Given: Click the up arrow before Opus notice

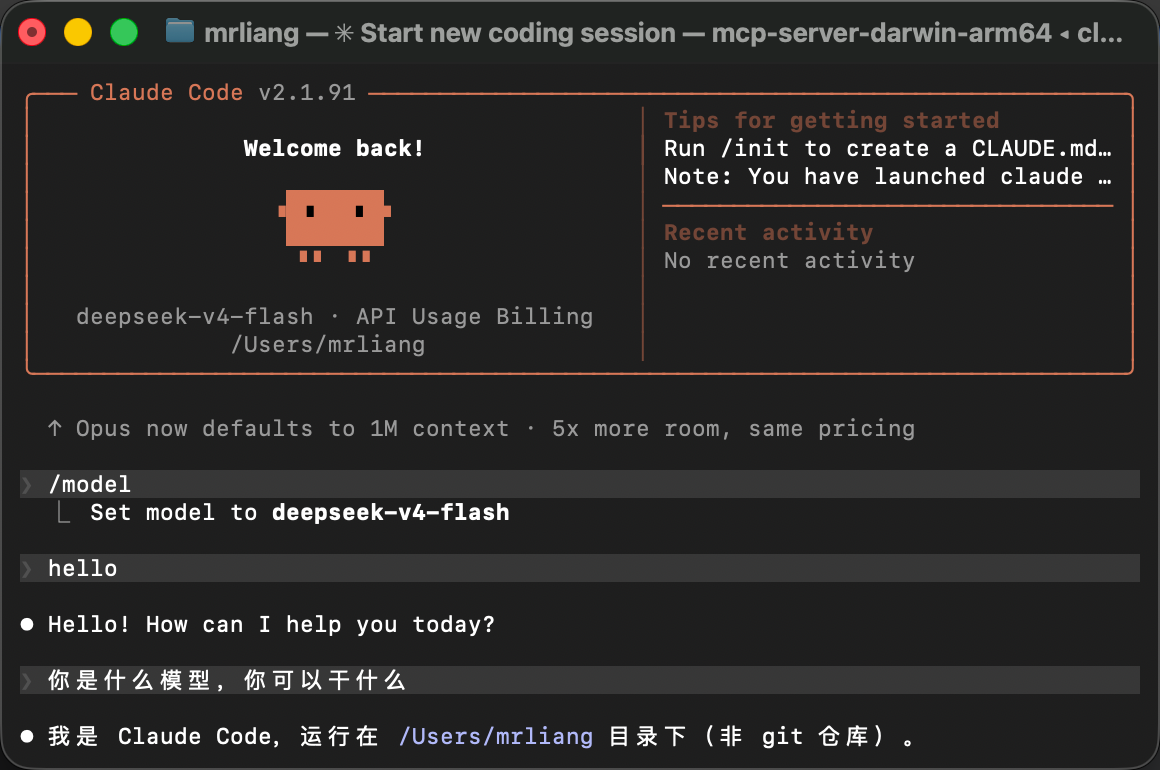Looking at the screenshot, I should pos(55,428).
